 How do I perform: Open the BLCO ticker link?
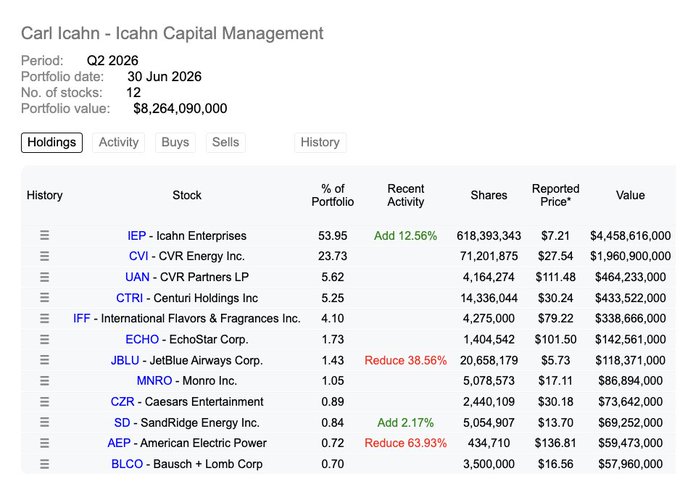[127, 464]
